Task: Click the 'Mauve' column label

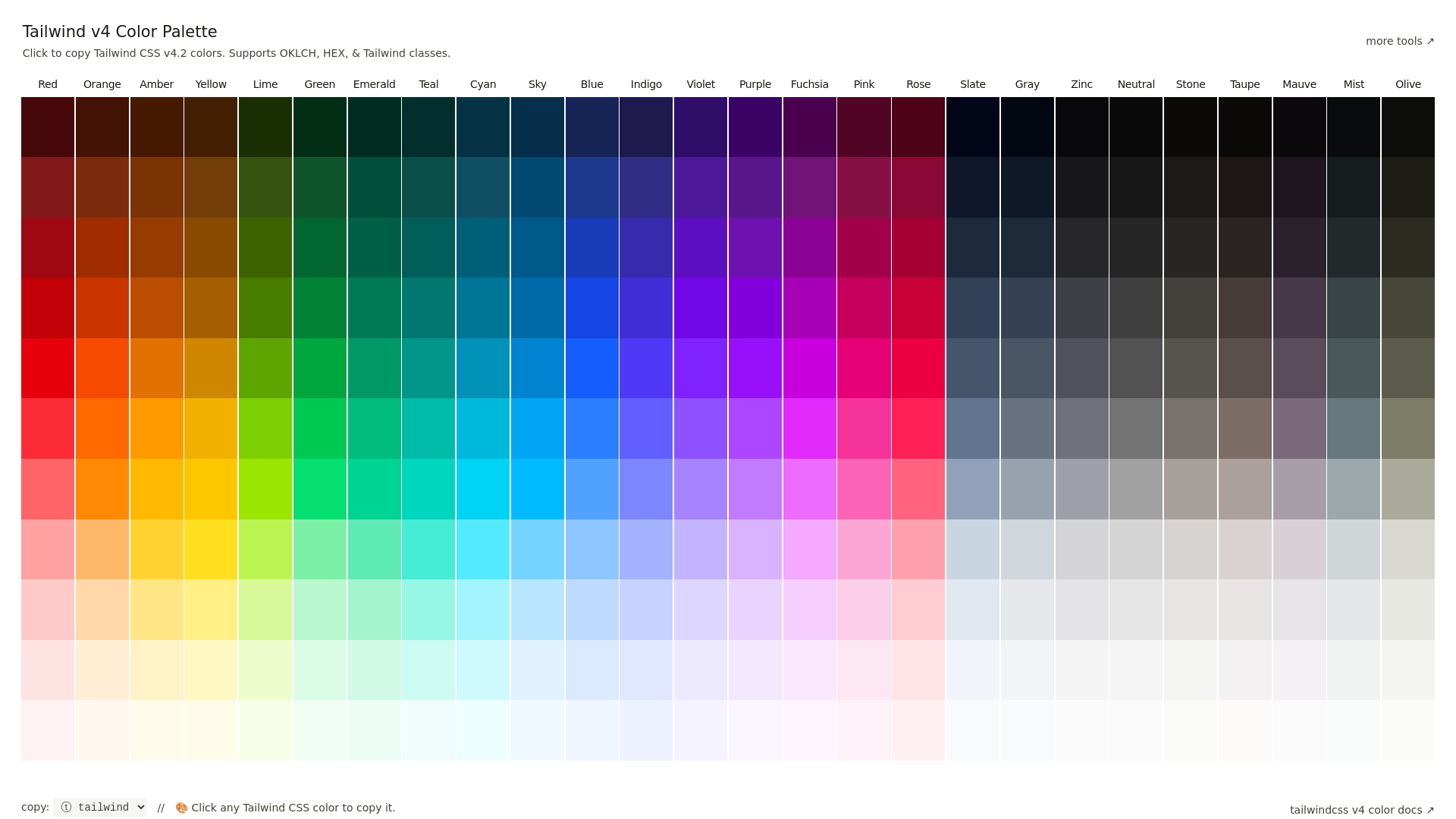Action: (1299, 84)
